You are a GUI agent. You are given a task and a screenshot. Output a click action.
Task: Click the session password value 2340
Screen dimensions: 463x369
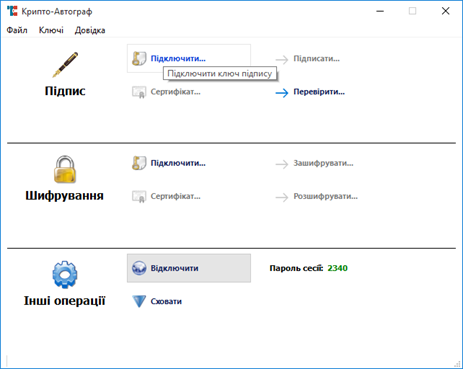click(337, 268)
